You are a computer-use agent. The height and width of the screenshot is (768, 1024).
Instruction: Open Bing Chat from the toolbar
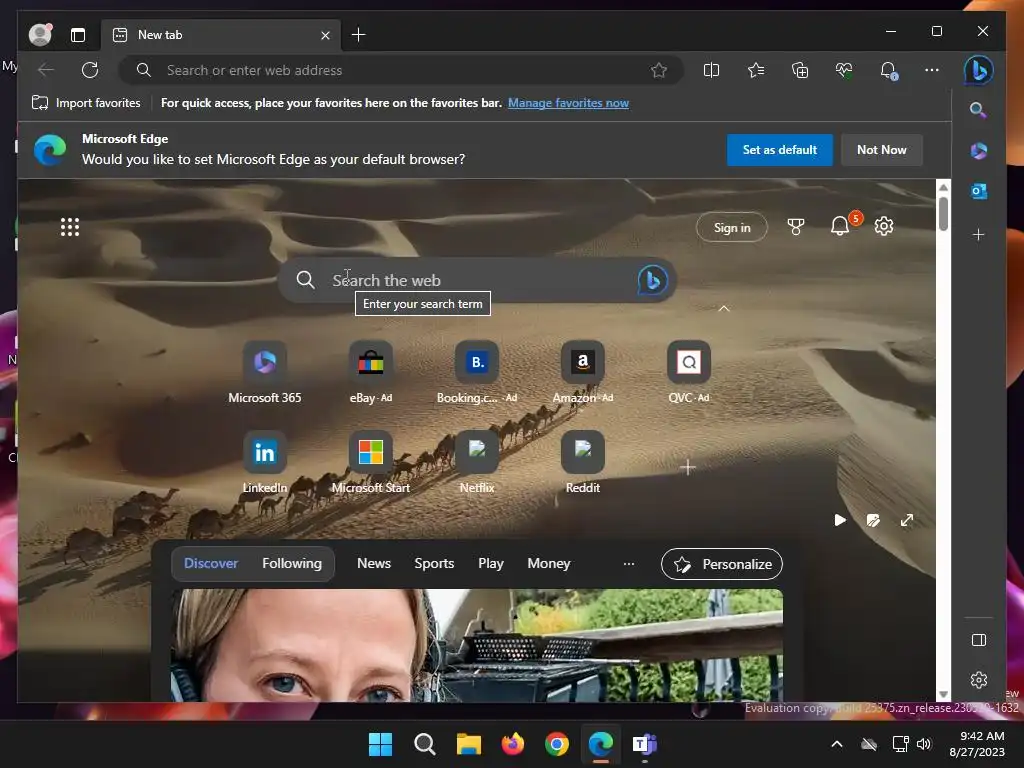pyautogui.click(x=978, y=70)
